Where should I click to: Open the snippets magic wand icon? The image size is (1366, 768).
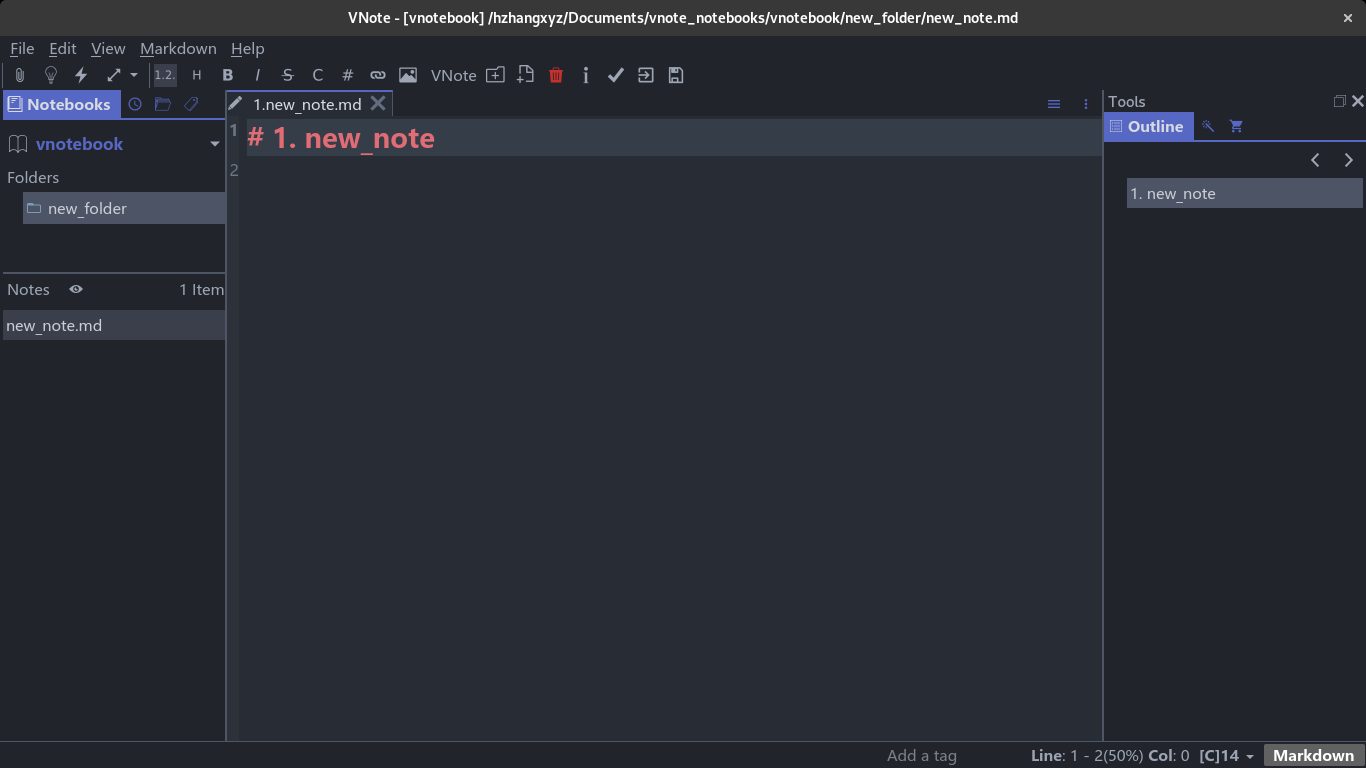(1209, 126)
